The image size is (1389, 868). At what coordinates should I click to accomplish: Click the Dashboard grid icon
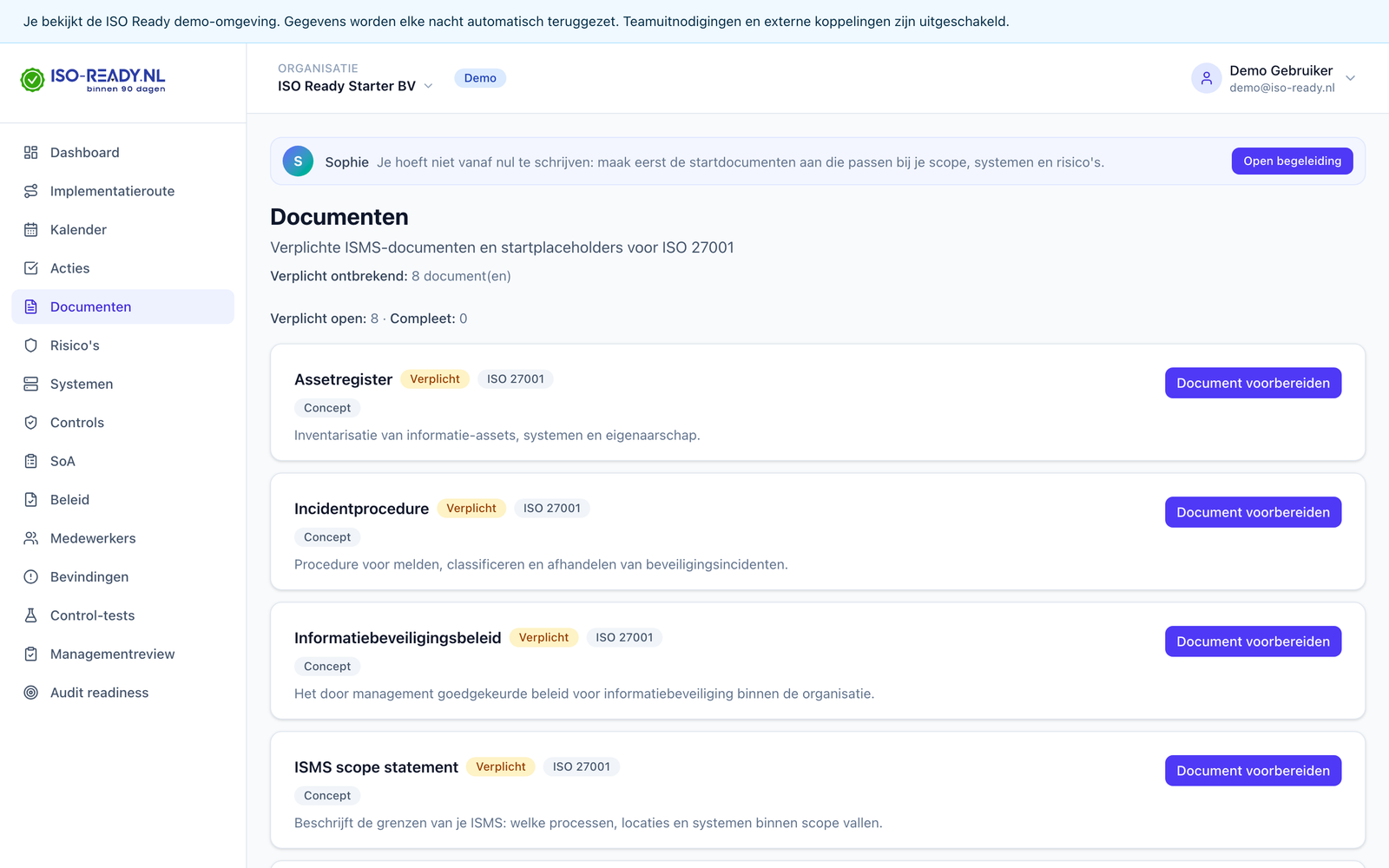pos(31,153)
